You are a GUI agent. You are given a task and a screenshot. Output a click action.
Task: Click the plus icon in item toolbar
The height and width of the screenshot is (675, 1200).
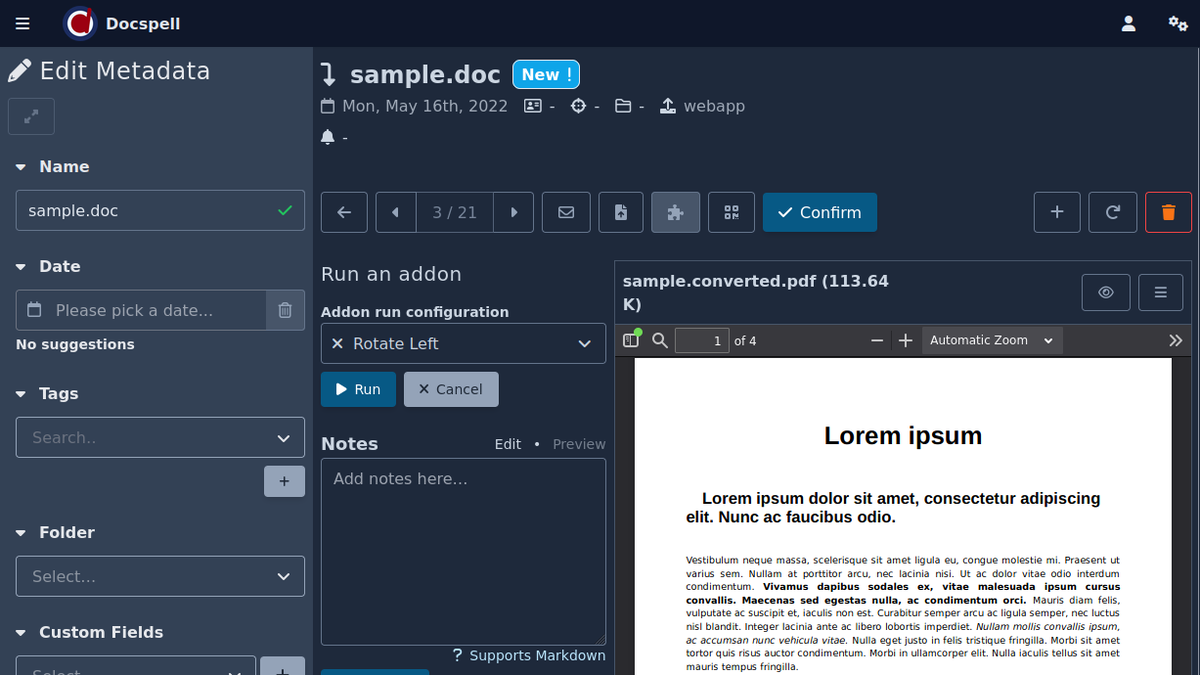pyautogui.click(x=1057, y=212)
